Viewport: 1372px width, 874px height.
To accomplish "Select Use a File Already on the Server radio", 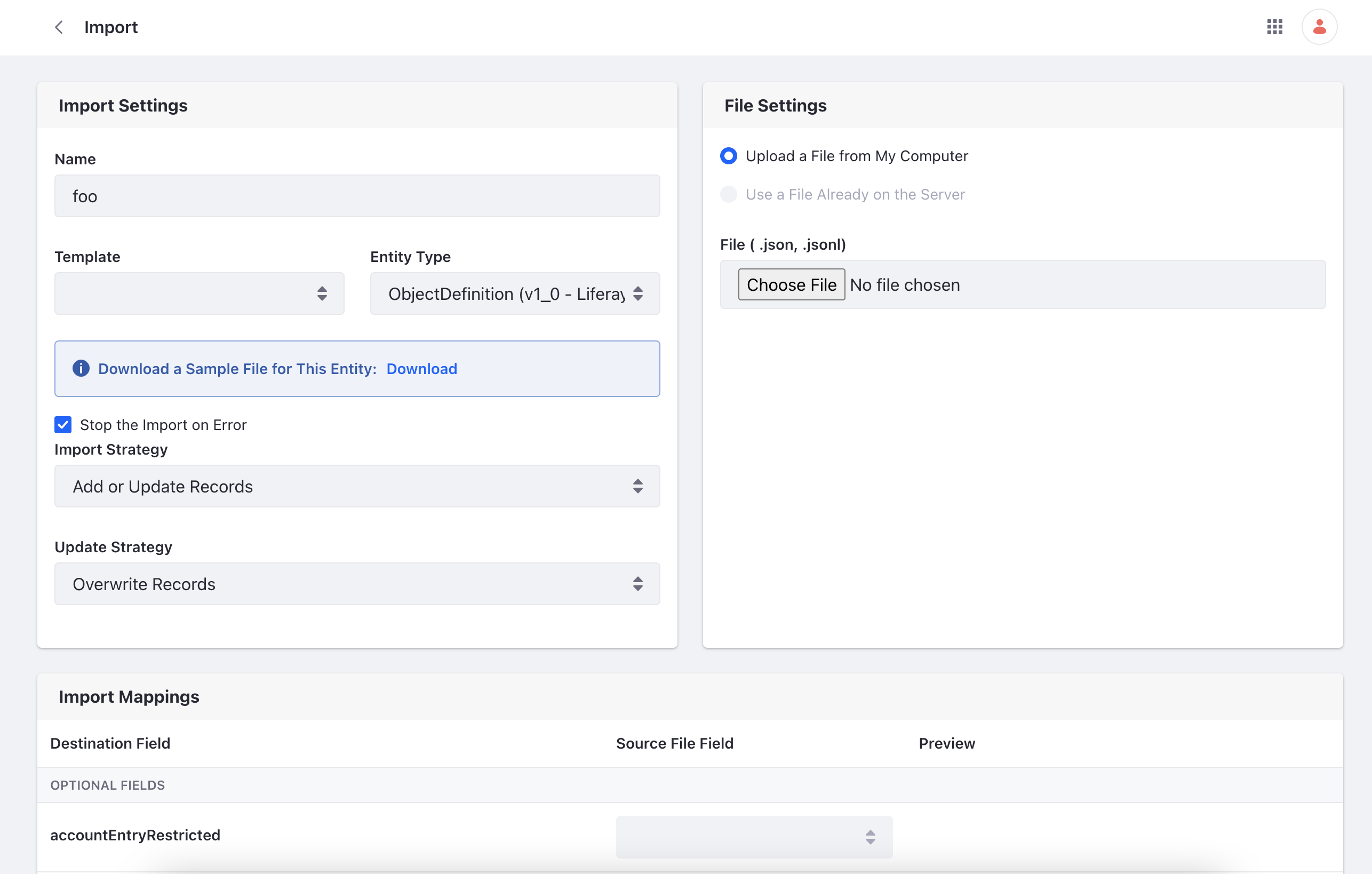I will click(x=729, y=194).
